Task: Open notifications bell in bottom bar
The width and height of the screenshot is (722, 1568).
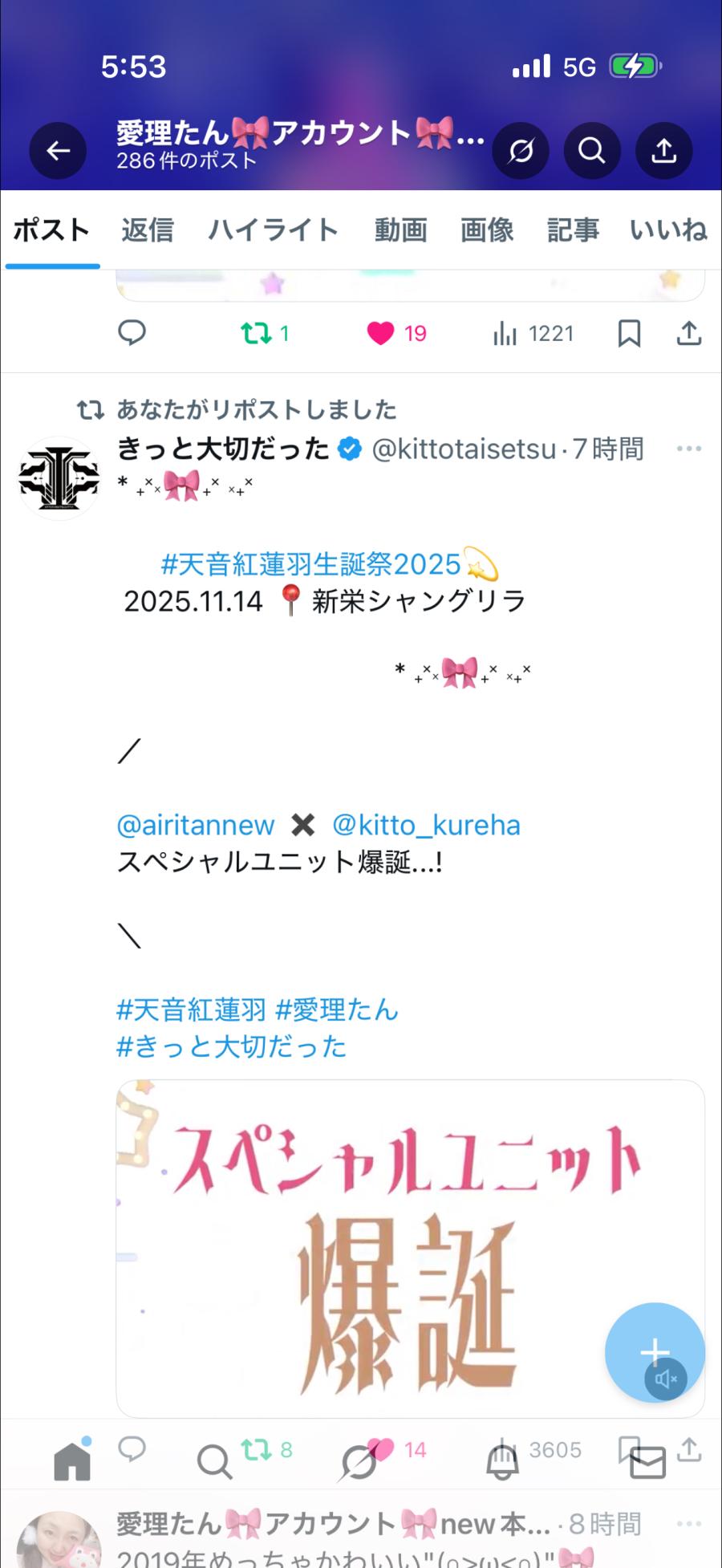Action: (x=503, y=1462)
